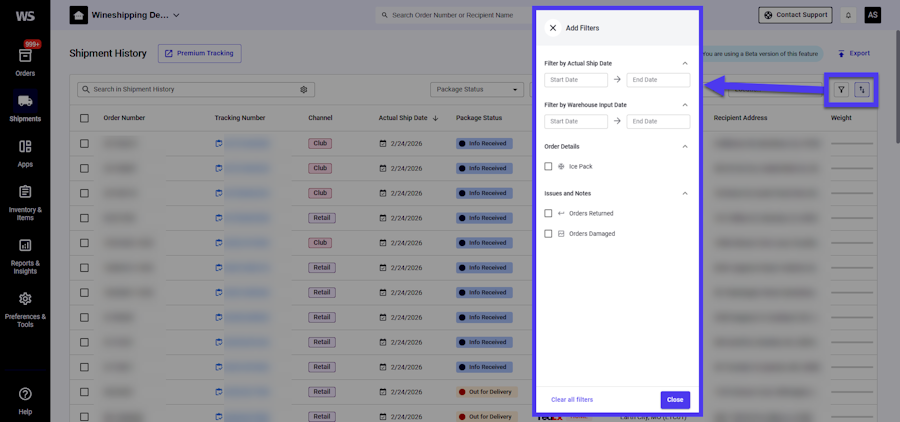This screenshot has height=422, width=900.
Task: Click the Export icon link
Action: tap(854, 53)
